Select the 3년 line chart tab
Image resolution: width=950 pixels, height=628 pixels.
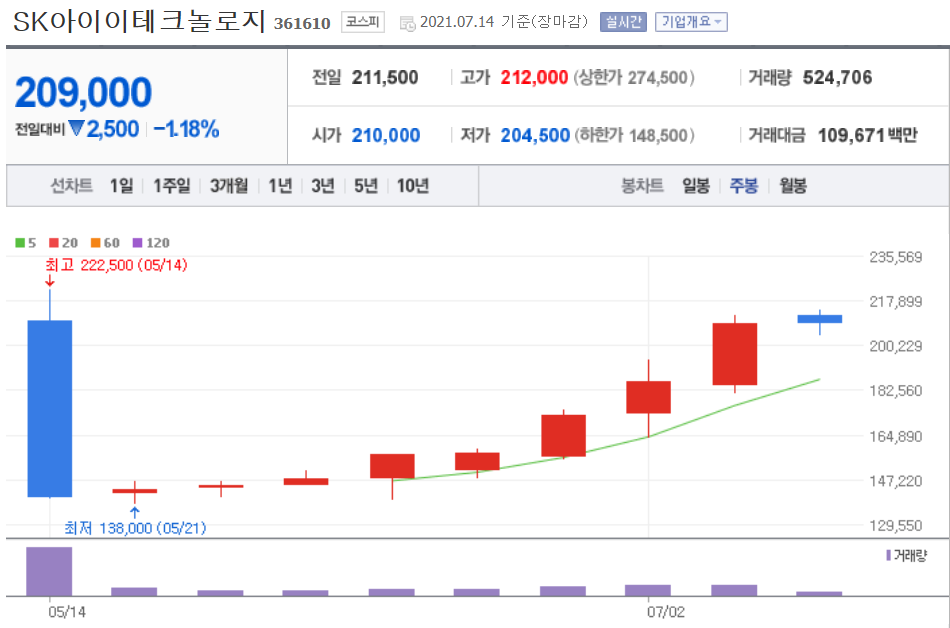point(322,185)
